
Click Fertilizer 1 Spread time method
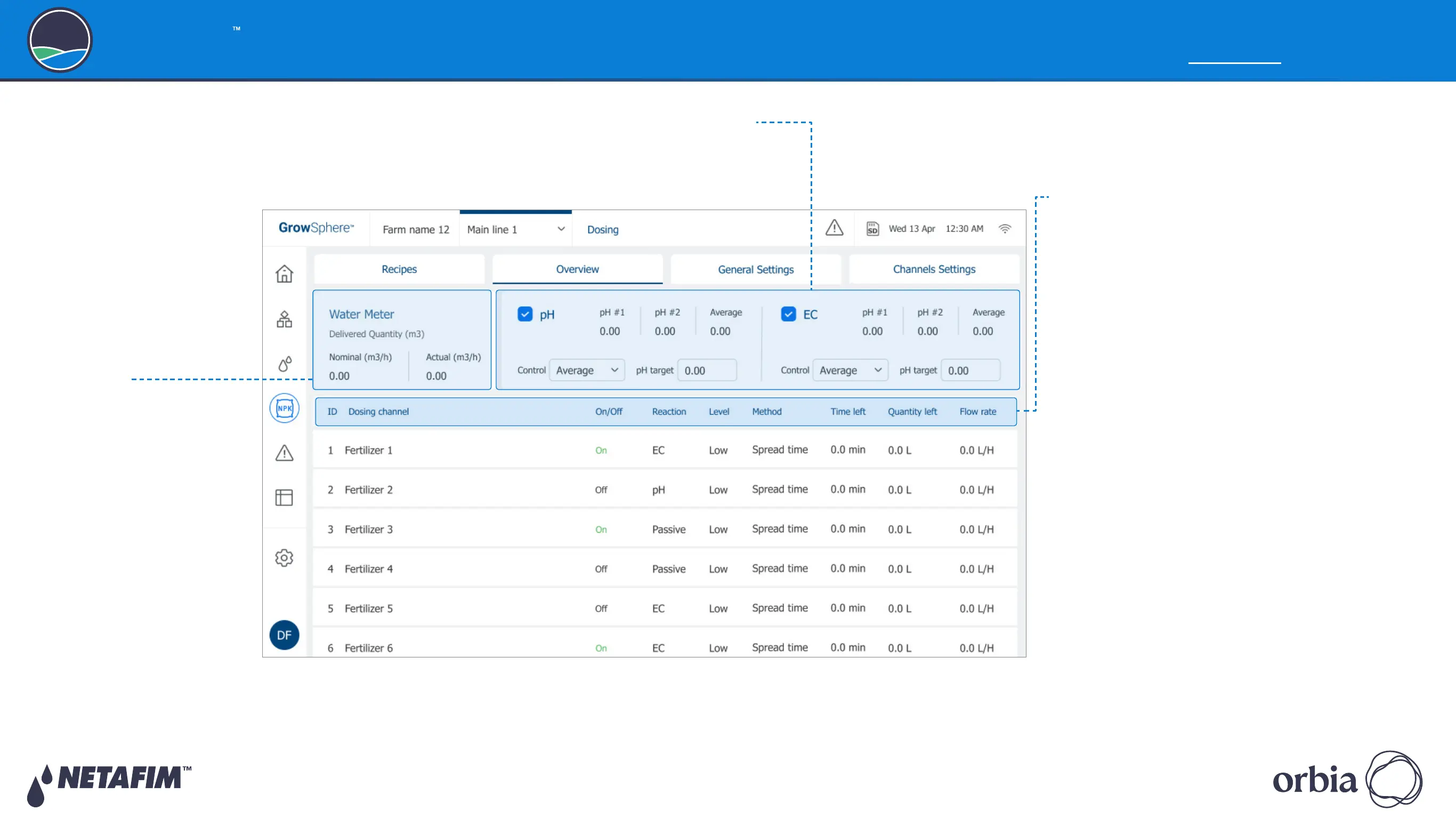point(780,449)
